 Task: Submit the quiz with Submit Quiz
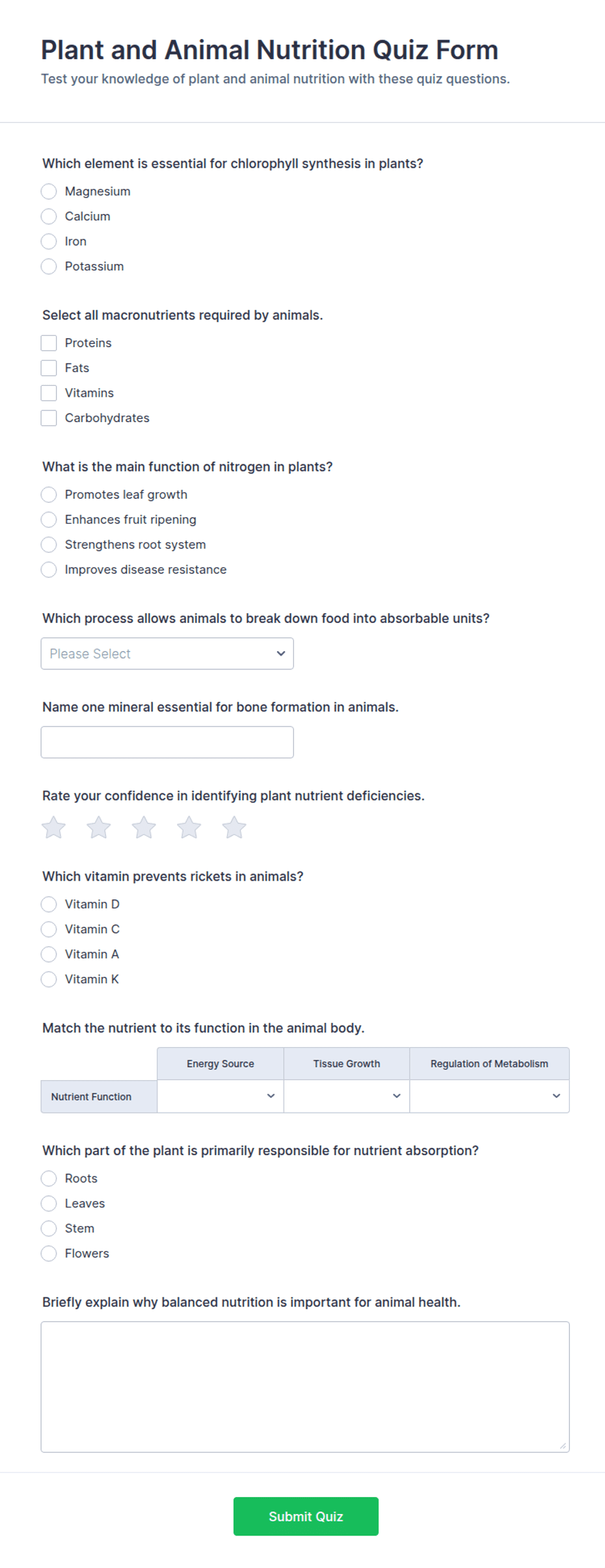[306, 1516]
